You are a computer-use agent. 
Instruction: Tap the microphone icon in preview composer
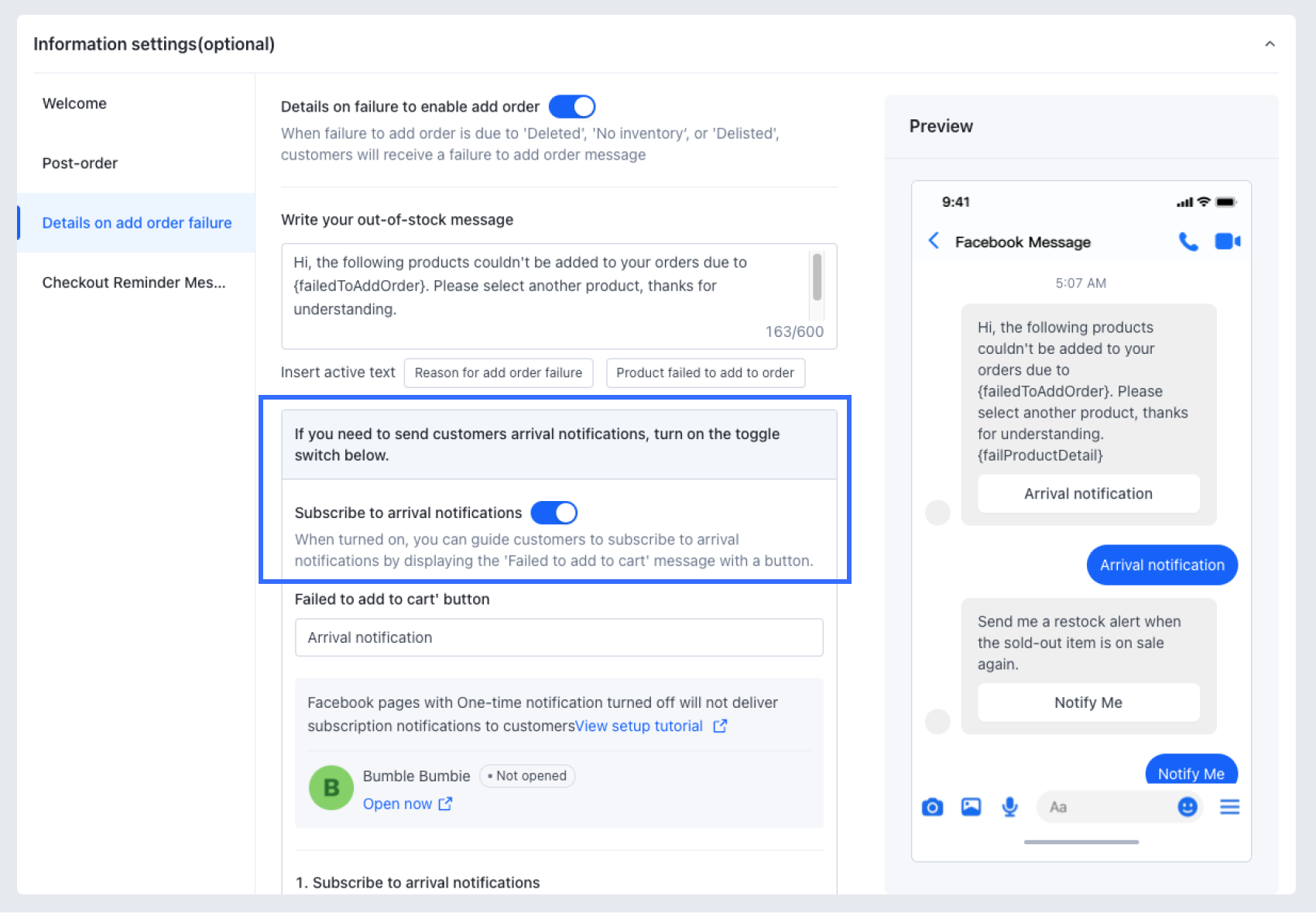1009,808
